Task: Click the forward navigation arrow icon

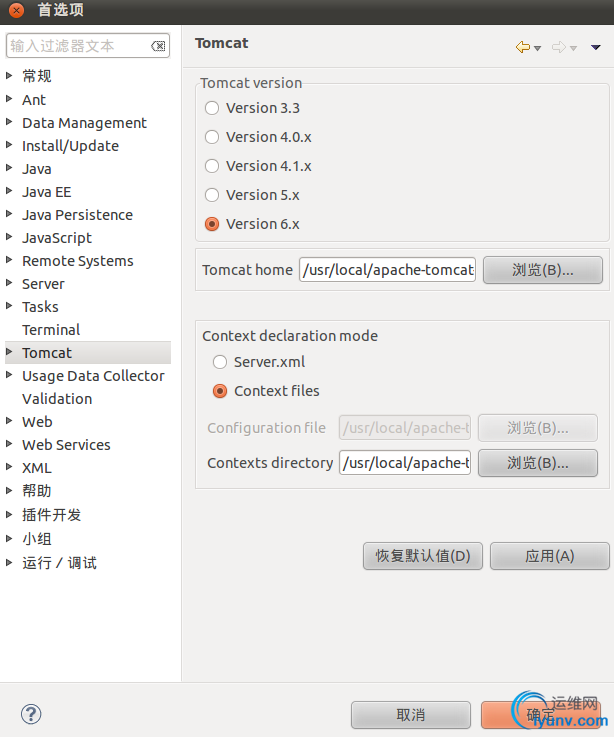Action: [x=559, y=47]
